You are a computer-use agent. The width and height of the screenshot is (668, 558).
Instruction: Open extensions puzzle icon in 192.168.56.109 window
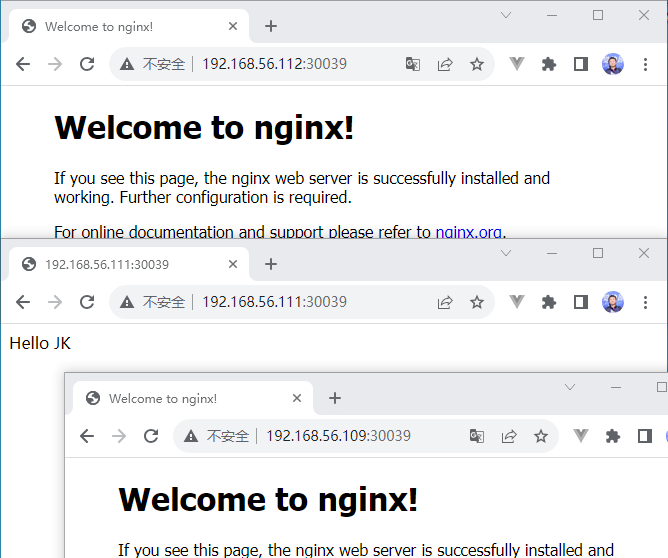click(x=613, y=436)
